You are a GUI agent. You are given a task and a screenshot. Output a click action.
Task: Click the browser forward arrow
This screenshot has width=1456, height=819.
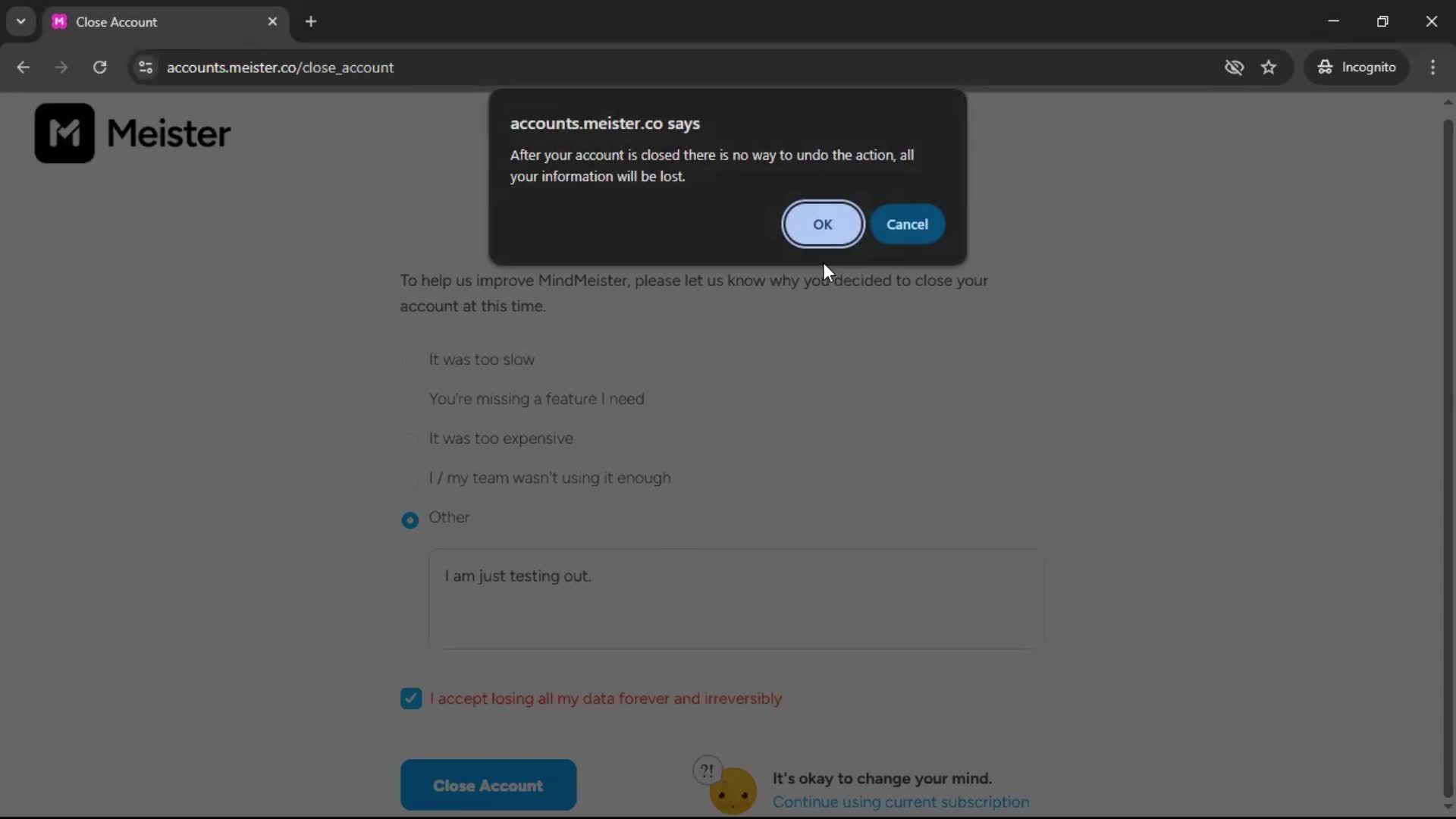click(61, 67)
